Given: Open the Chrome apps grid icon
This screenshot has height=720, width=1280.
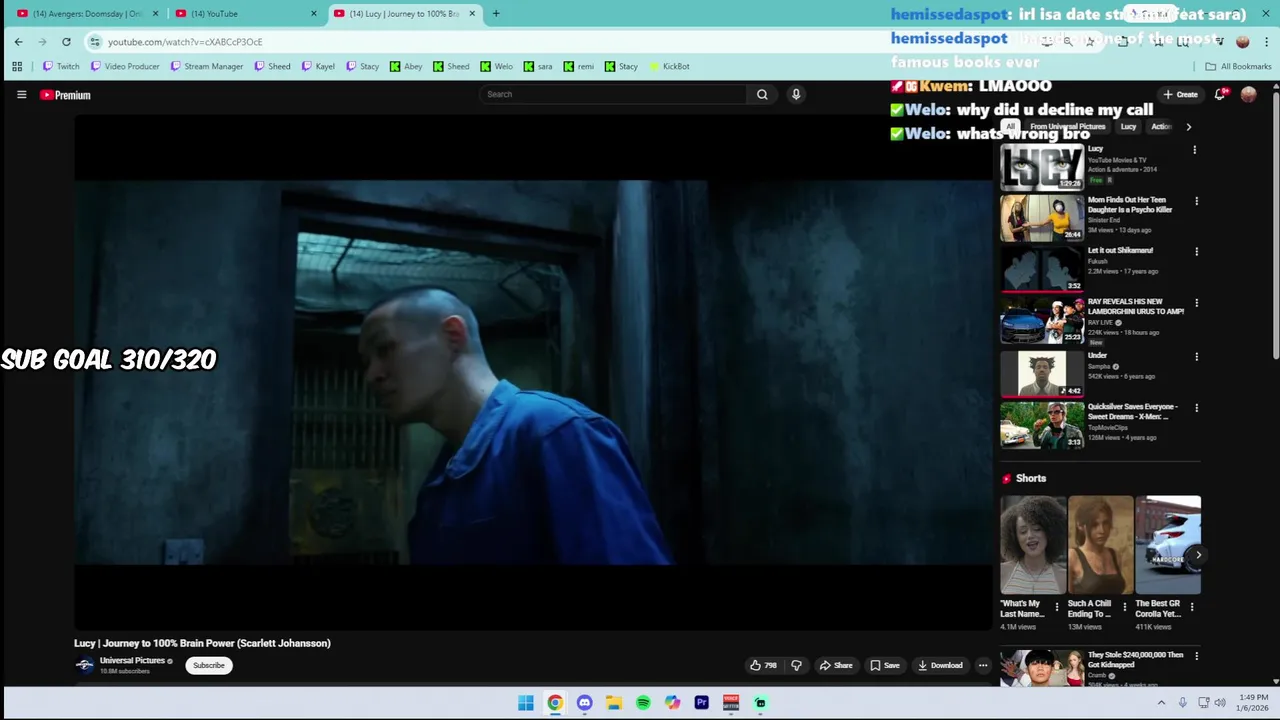Looking at the screenshot, I should pyautogui.click(x=17, y=67).
